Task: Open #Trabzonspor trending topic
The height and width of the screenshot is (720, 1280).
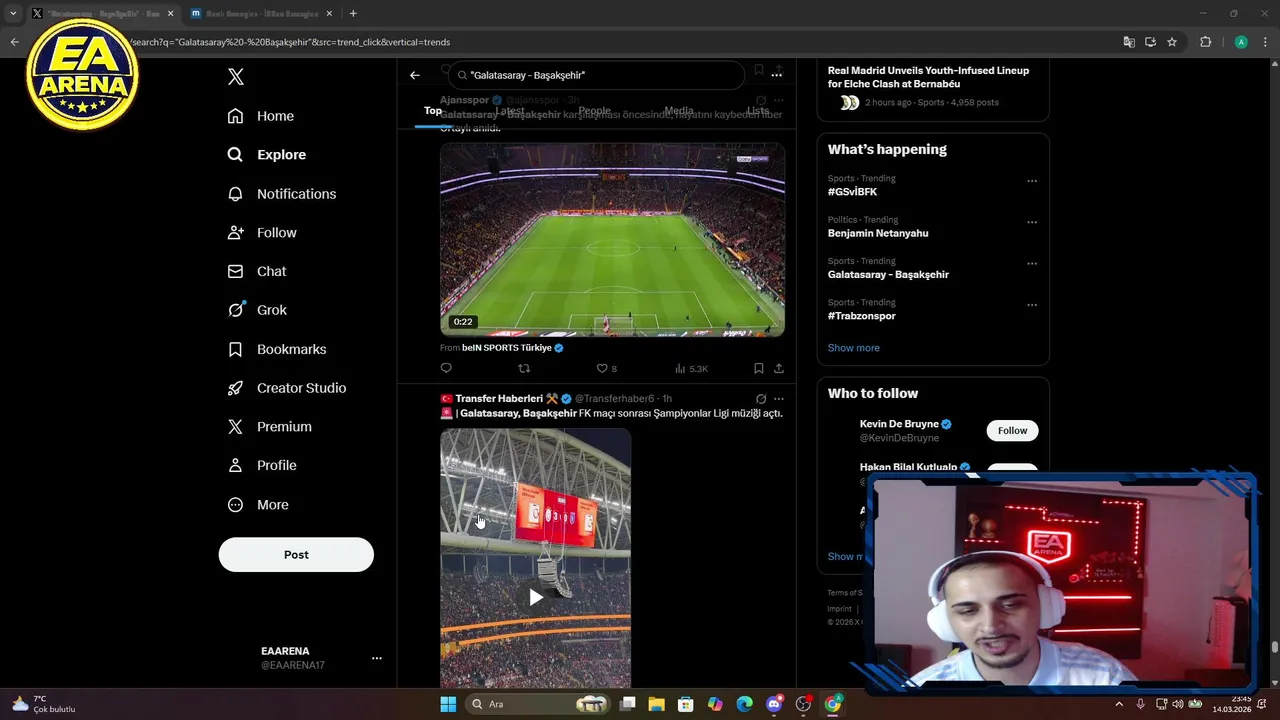Action: [x=861, y=316]
